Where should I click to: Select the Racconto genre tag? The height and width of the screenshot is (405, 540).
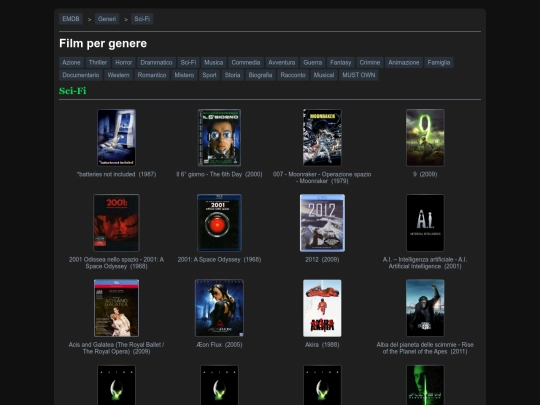click(293, 75)
